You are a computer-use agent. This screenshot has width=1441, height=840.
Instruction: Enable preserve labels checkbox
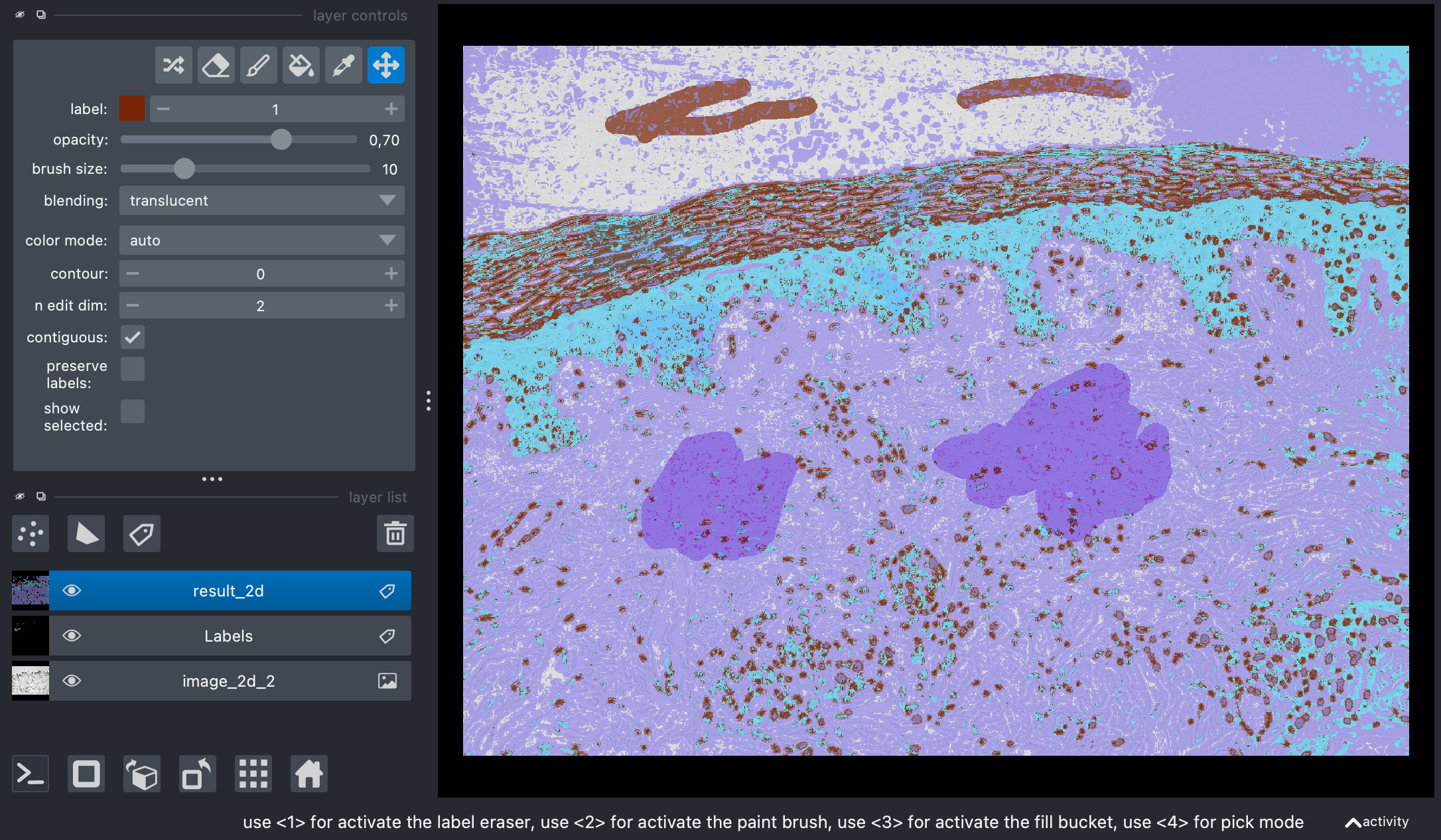133,369
